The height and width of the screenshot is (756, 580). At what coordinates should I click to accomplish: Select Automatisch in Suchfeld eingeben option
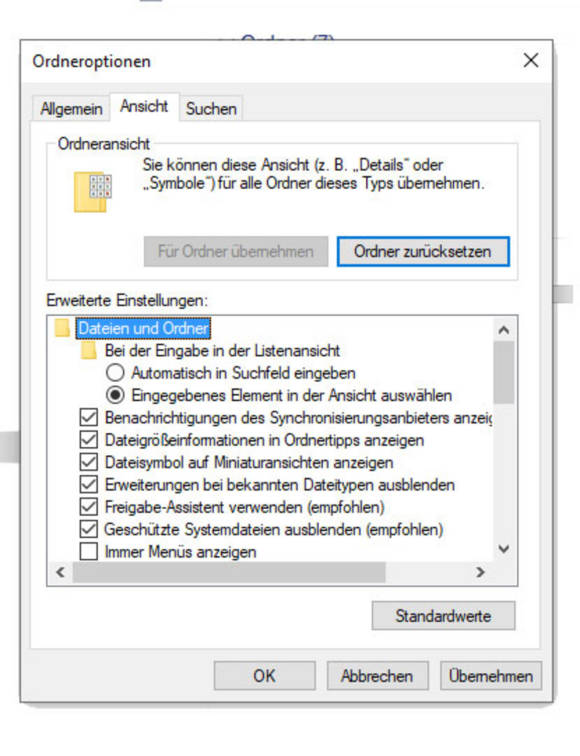click(115, 373)
